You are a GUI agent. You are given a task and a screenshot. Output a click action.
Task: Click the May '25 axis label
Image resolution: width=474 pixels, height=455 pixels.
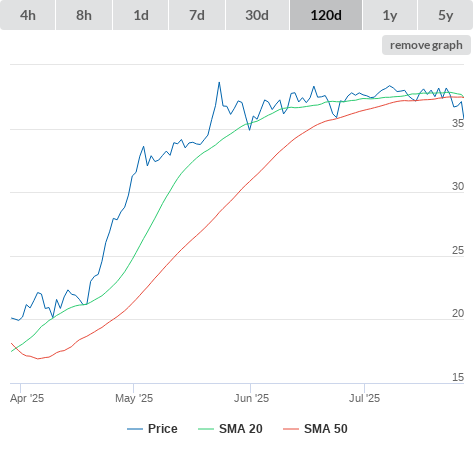(134, 398)
